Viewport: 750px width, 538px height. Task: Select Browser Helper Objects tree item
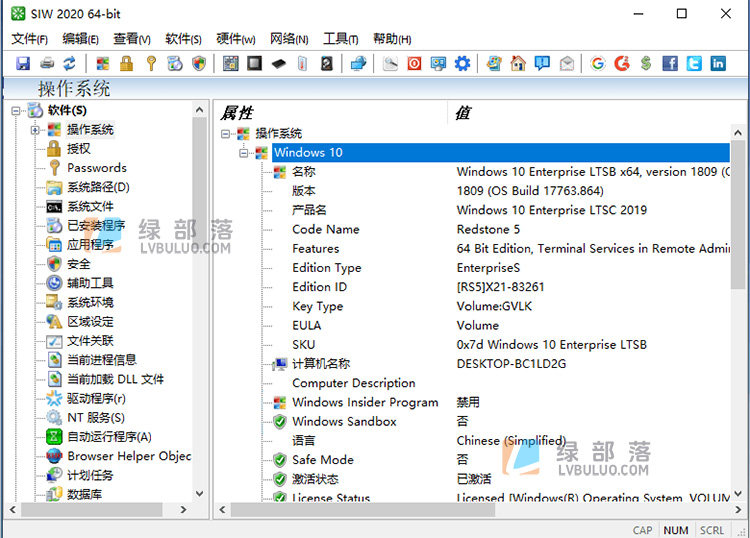(129, 456)
